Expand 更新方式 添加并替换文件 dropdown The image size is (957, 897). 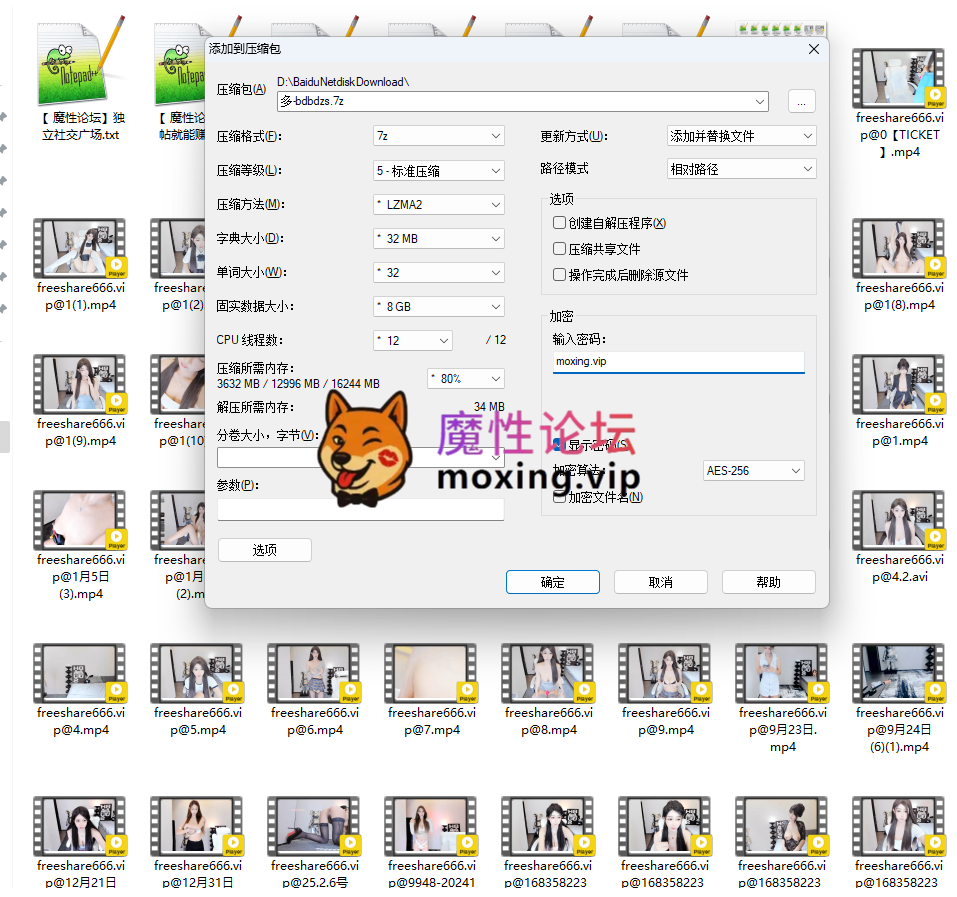(x=742, y=136)
